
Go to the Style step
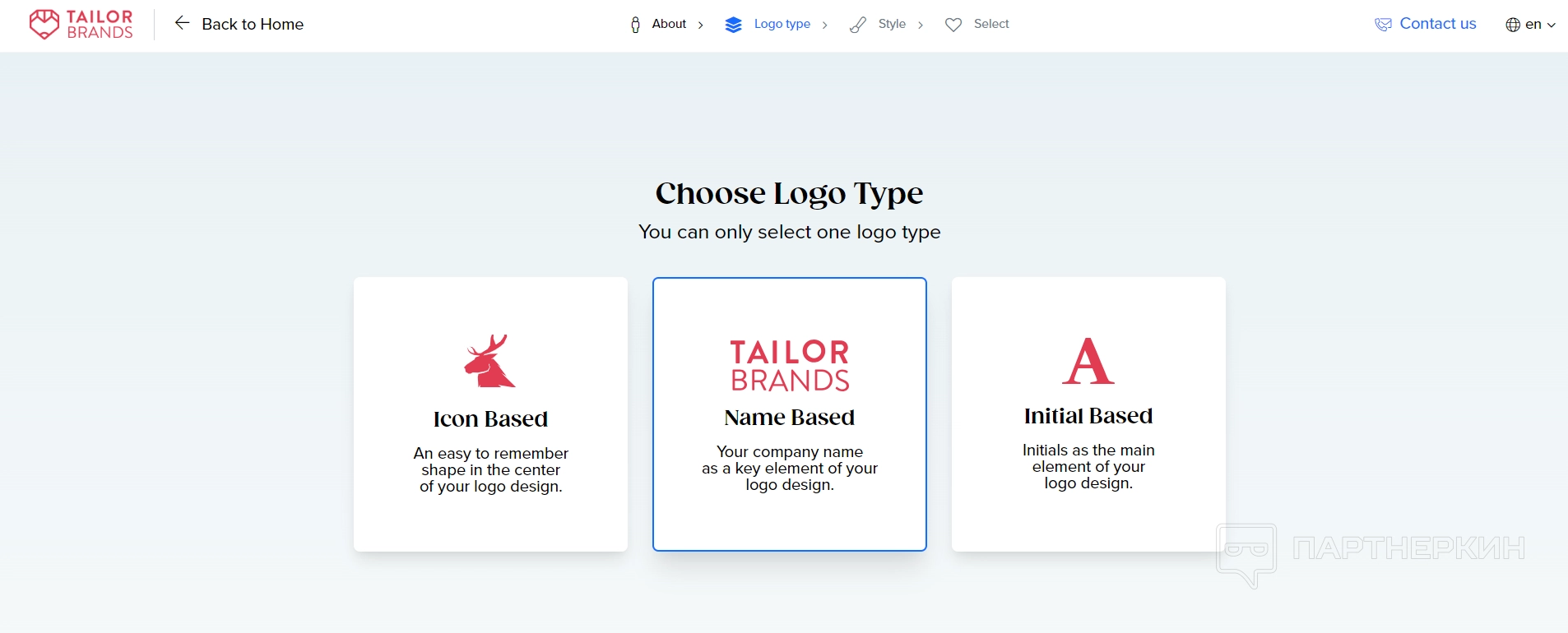pos(892,24)
